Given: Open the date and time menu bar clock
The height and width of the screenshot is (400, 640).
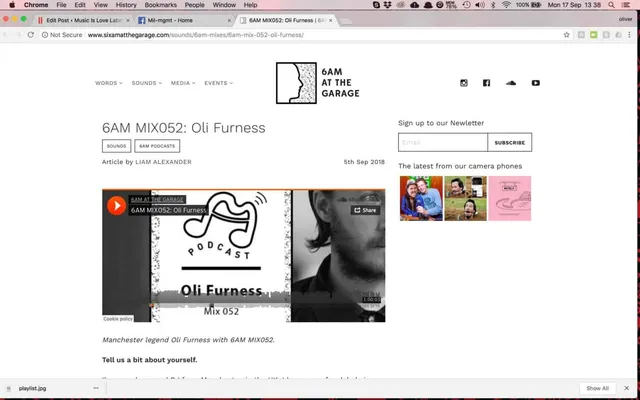Looking at the screenshot, I should tap(574, 5).
